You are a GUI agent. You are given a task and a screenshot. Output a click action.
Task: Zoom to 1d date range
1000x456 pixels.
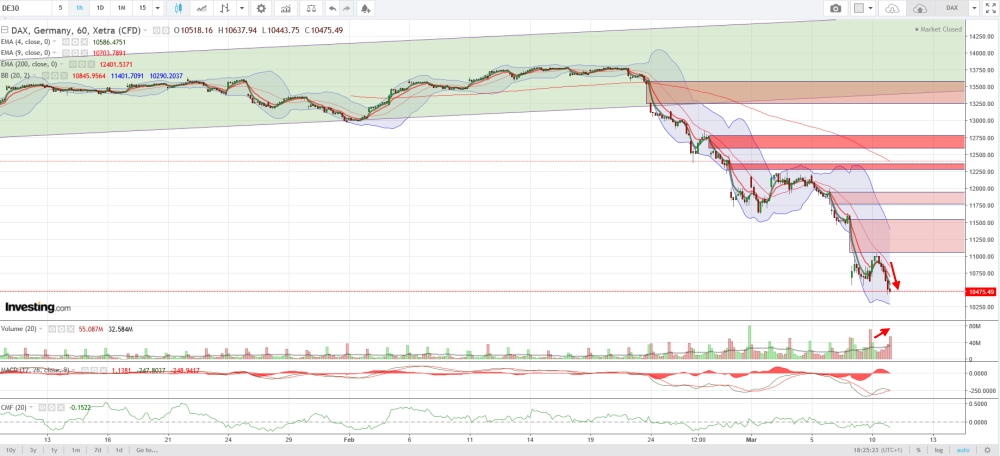point(119,450)
